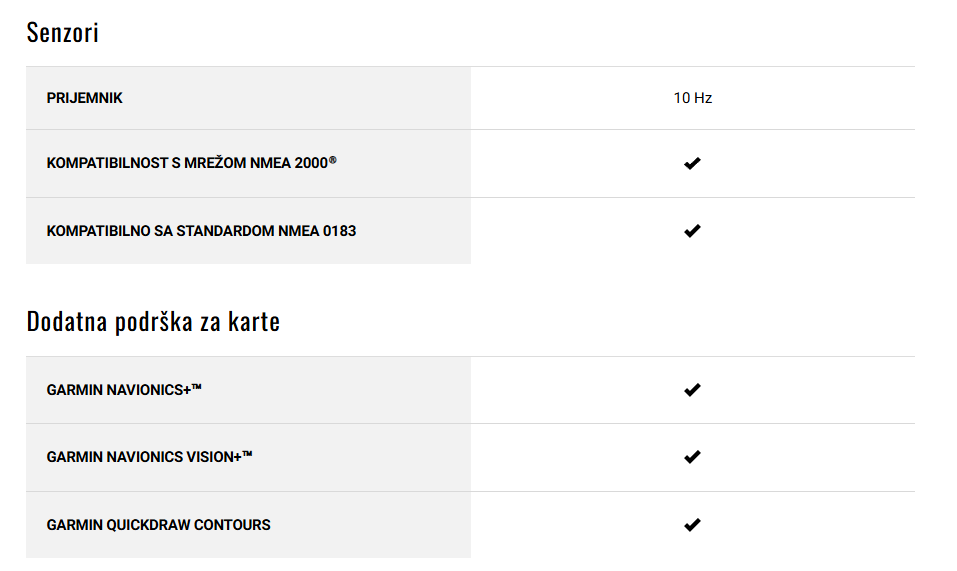The height and width of the screenshot is (571, 957).
Task: Select the Dodatna podrška za karte heading
Action: tap(153, 321)
